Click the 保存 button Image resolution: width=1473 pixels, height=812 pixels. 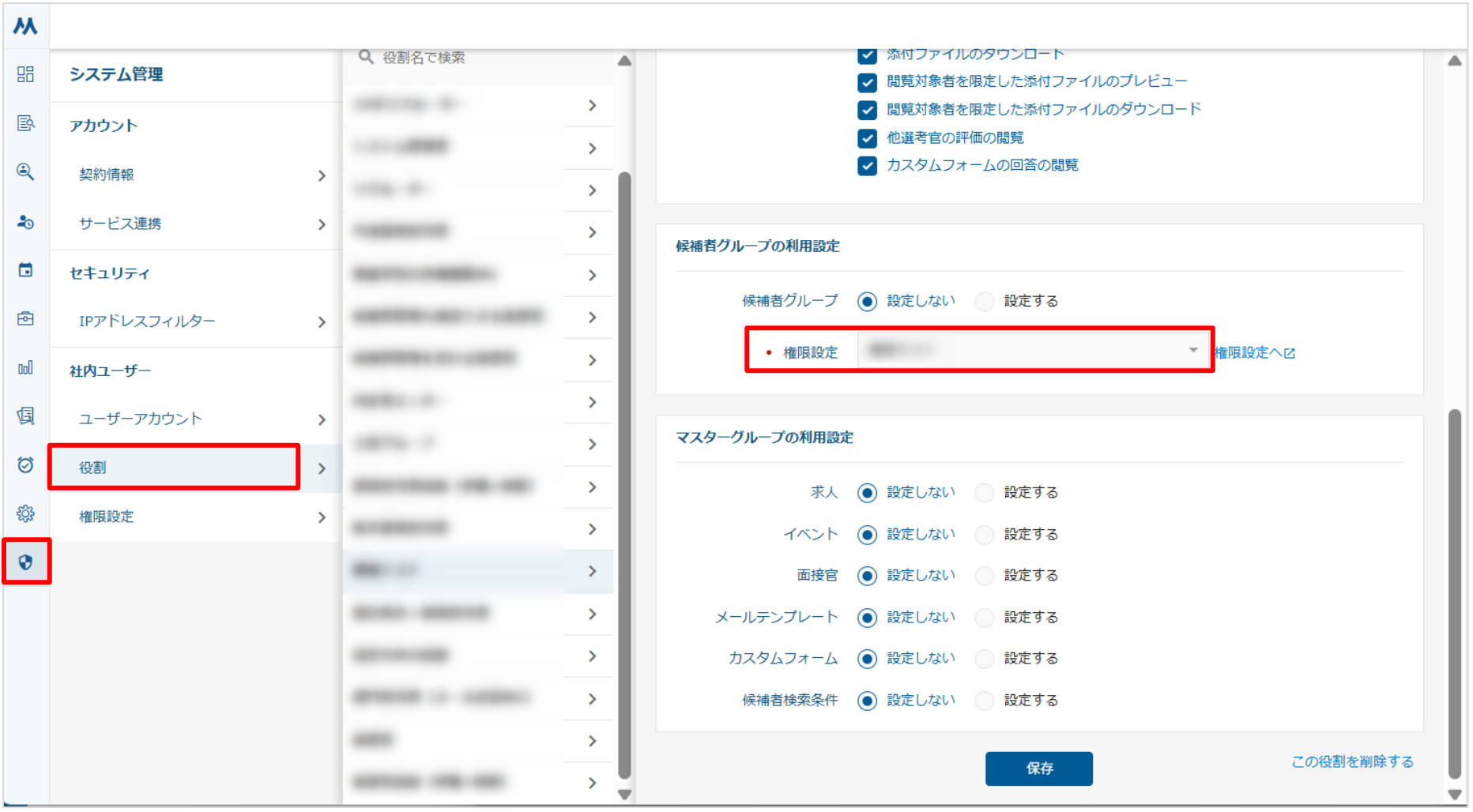(1038, 769)
